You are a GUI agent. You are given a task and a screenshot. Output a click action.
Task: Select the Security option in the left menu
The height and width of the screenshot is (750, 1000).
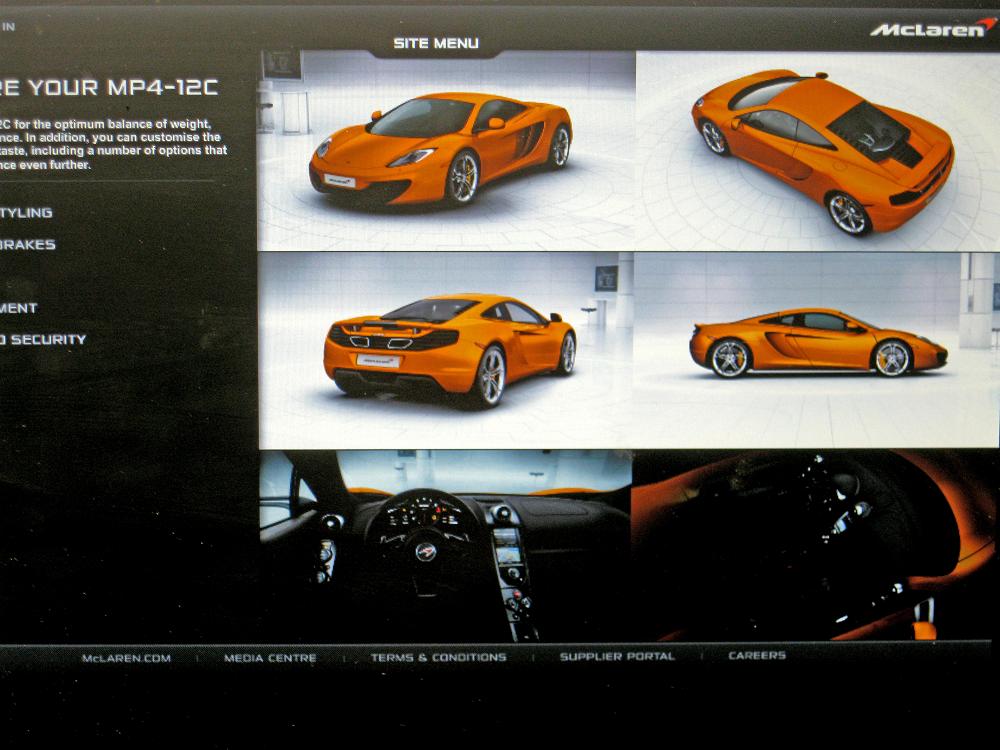coord(43,340)
